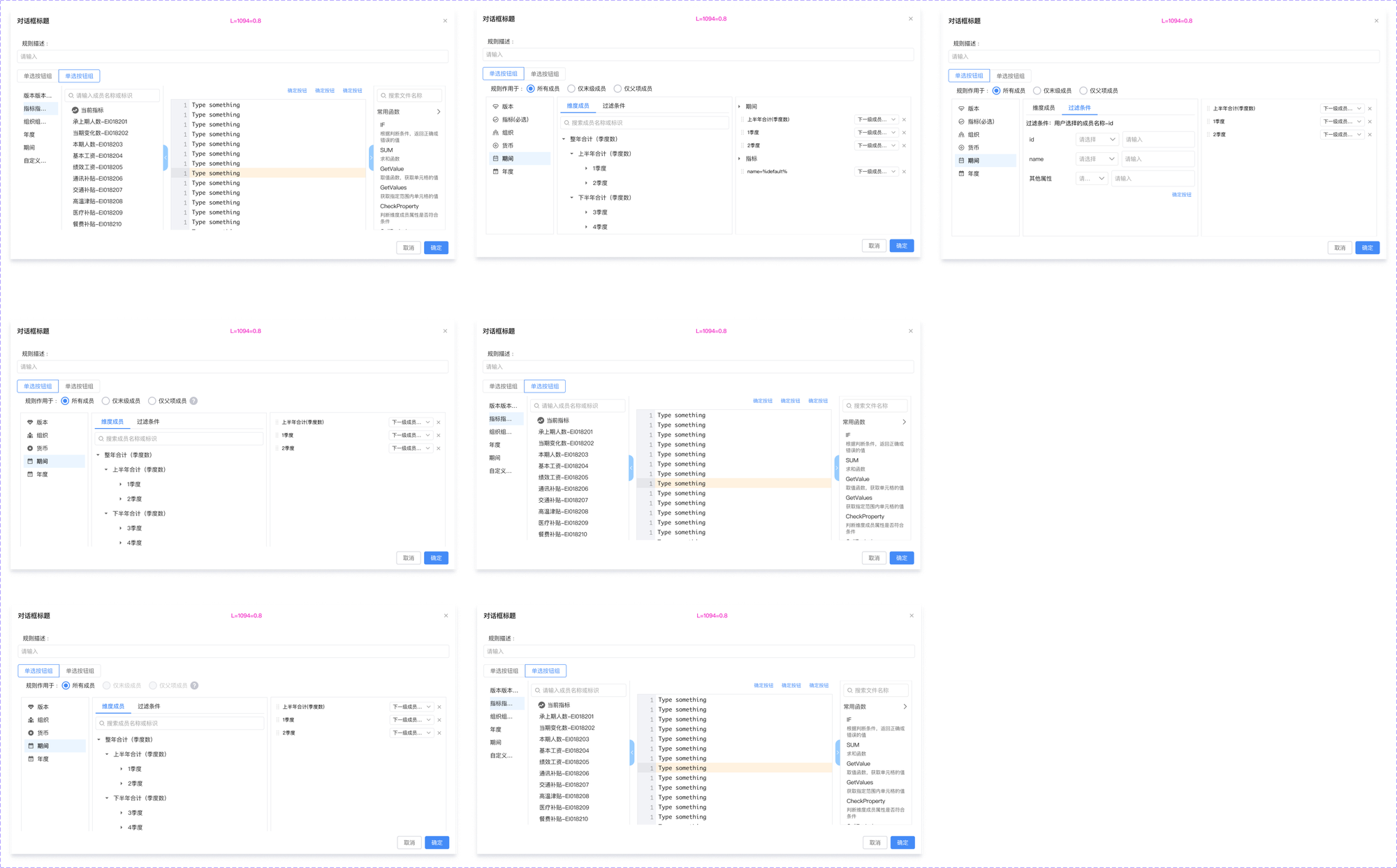Click 请输入 input field next to id
1397x868 pixels.
[x=1157, y=140]
